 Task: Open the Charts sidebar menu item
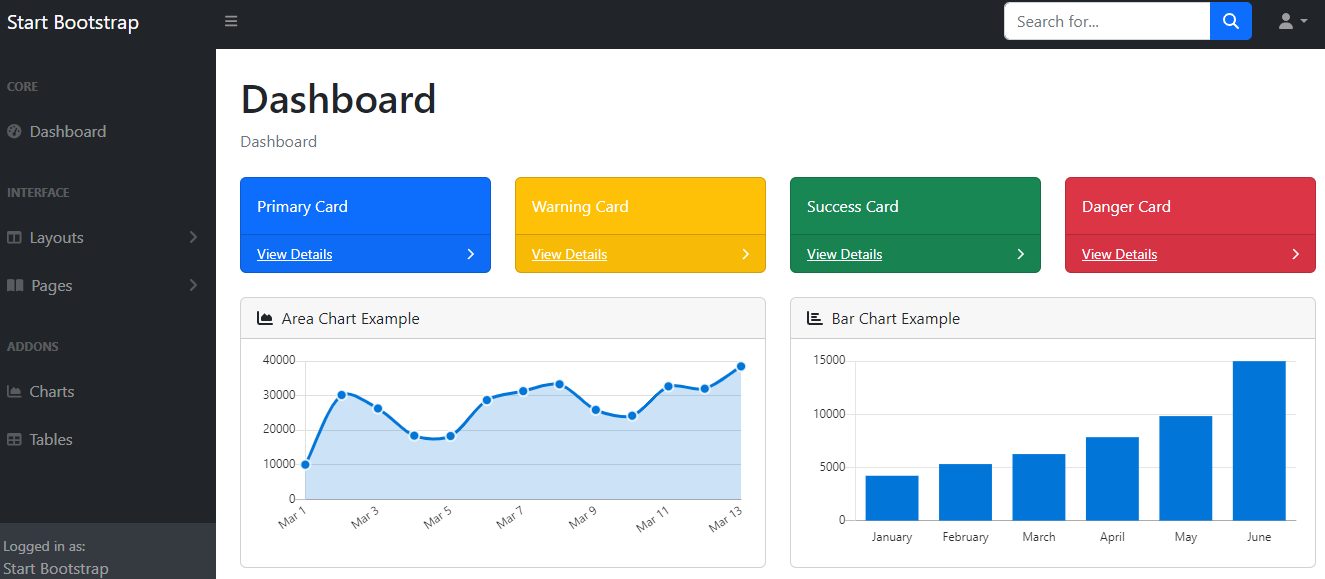[52, 392]
